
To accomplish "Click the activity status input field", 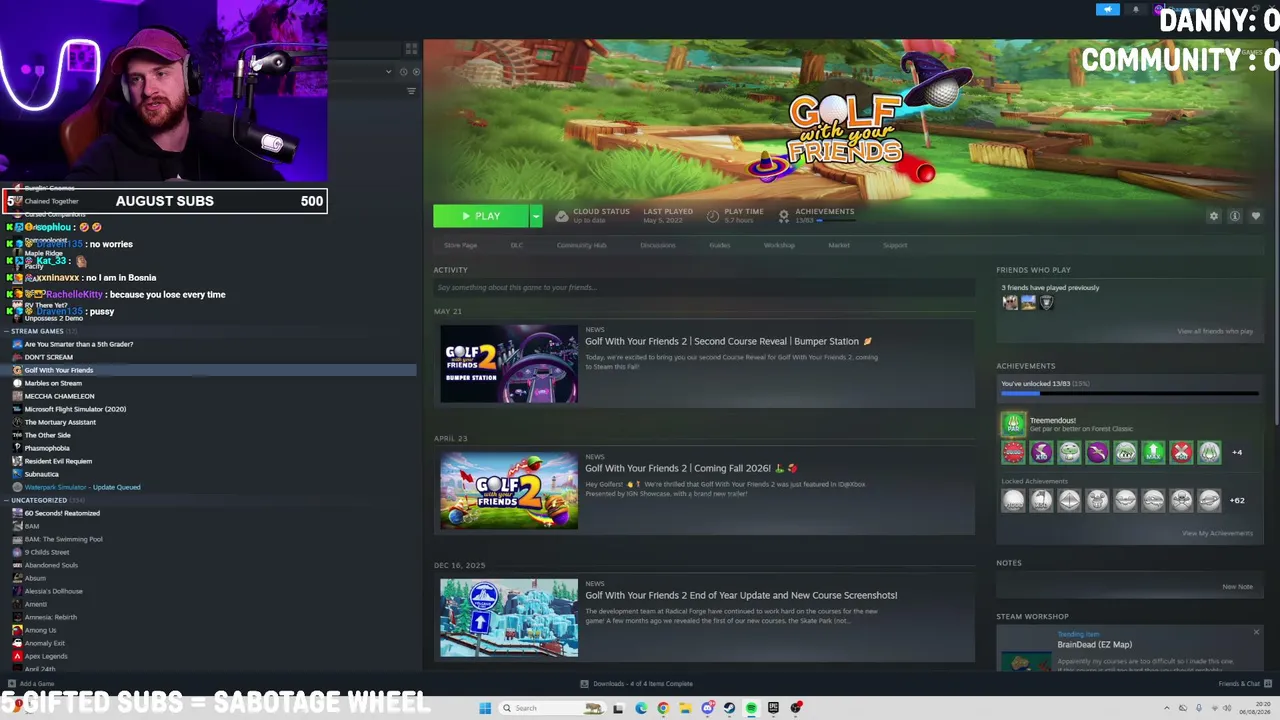I will coord(704,288).
